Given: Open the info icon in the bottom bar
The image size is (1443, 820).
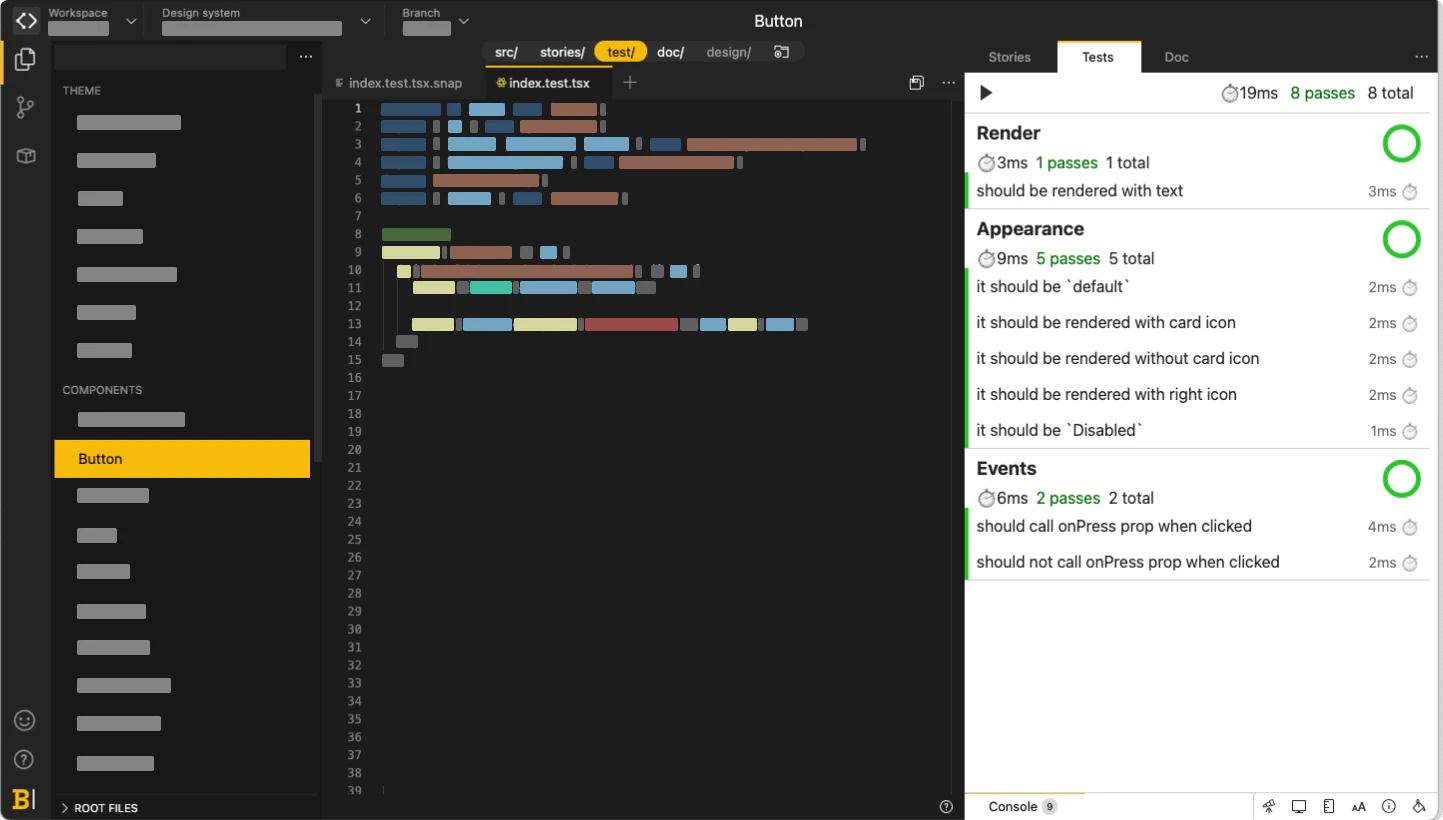Looking at the screenshot, I should tap(1389, 806).
